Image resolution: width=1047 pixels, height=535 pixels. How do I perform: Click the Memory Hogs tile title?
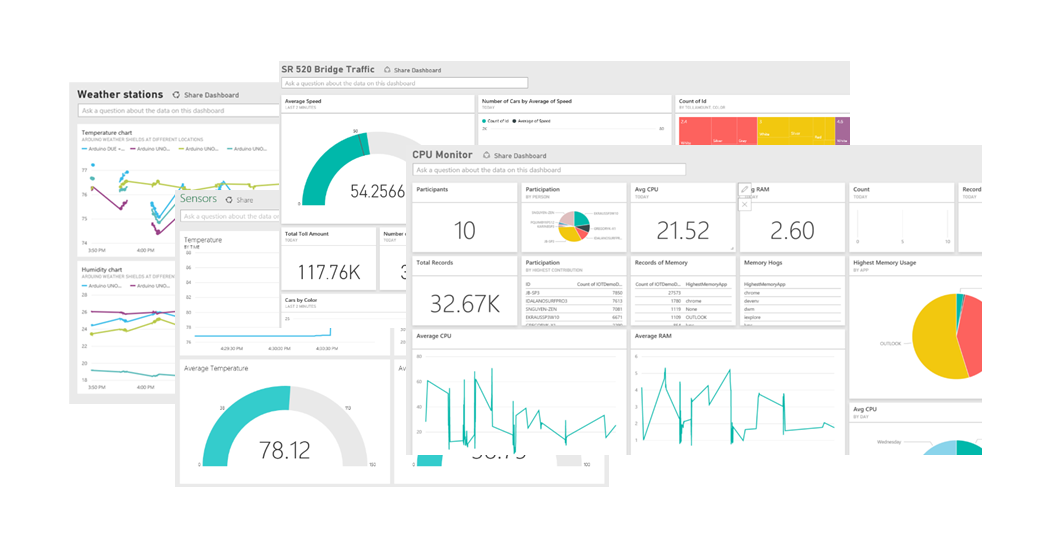coord(763,262)
